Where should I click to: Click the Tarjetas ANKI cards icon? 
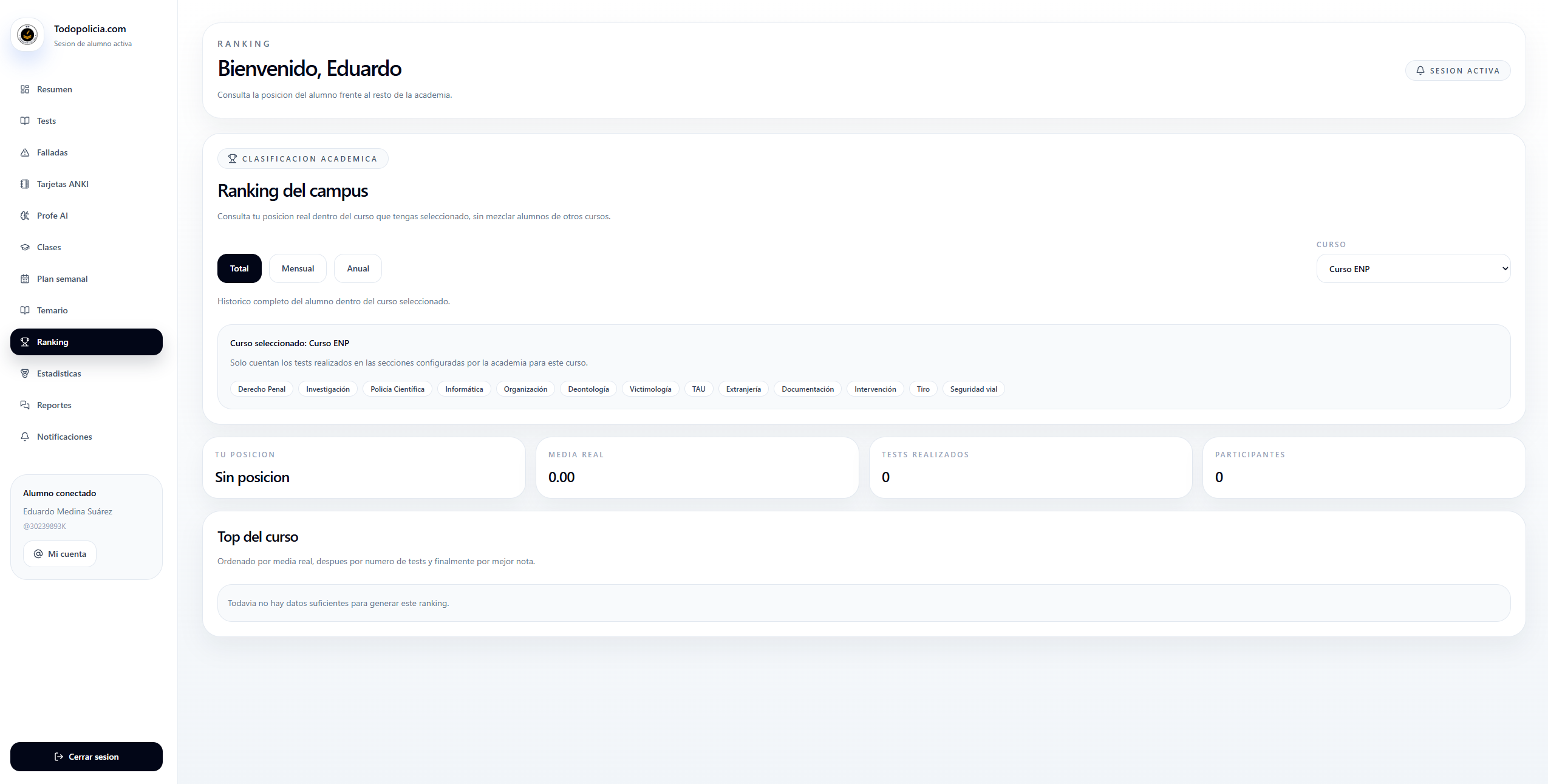pos(25,184)
